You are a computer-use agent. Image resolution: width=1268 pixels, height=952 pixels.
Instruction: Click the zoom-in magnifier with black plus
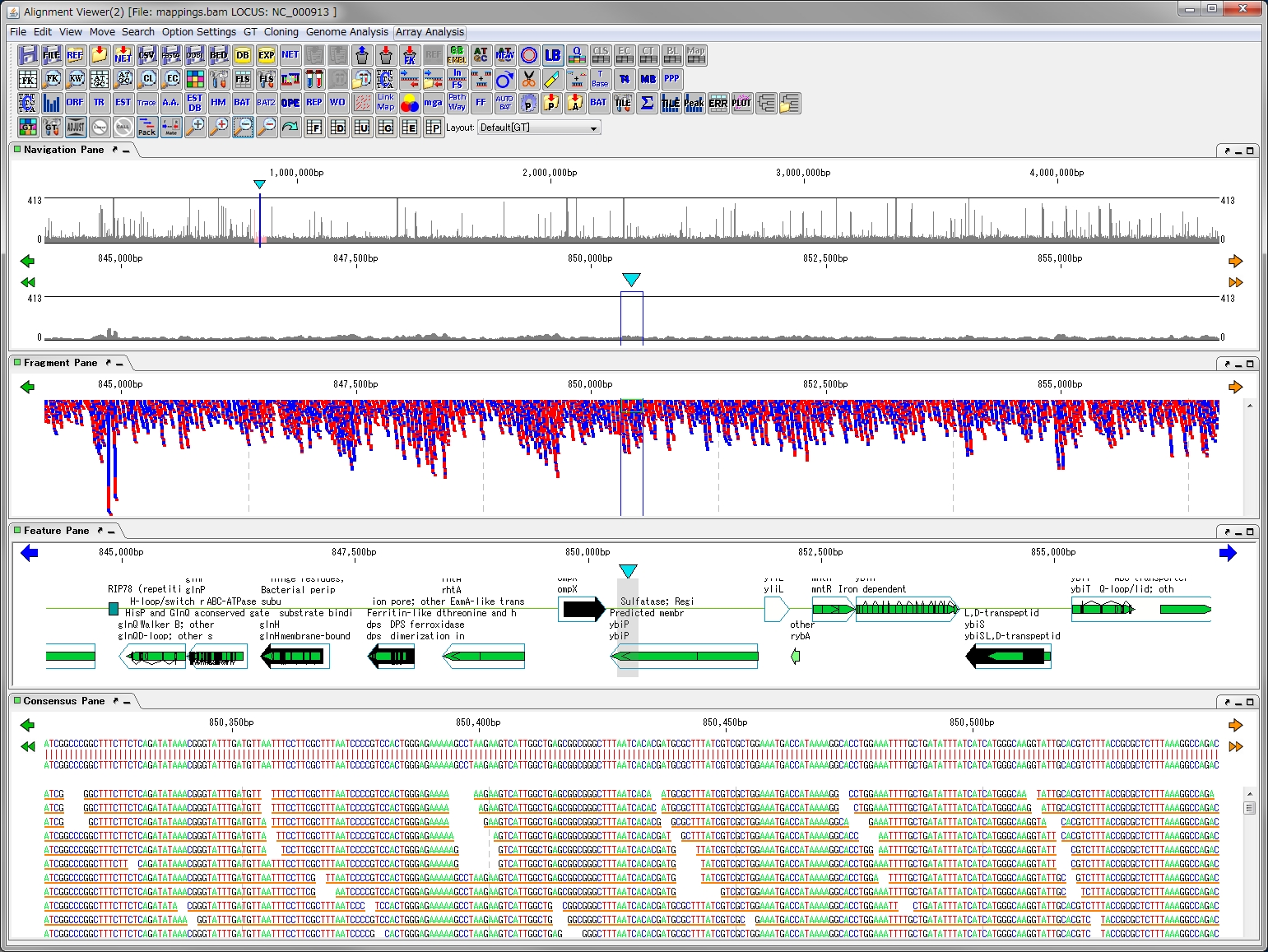click(x=195, y=127)
